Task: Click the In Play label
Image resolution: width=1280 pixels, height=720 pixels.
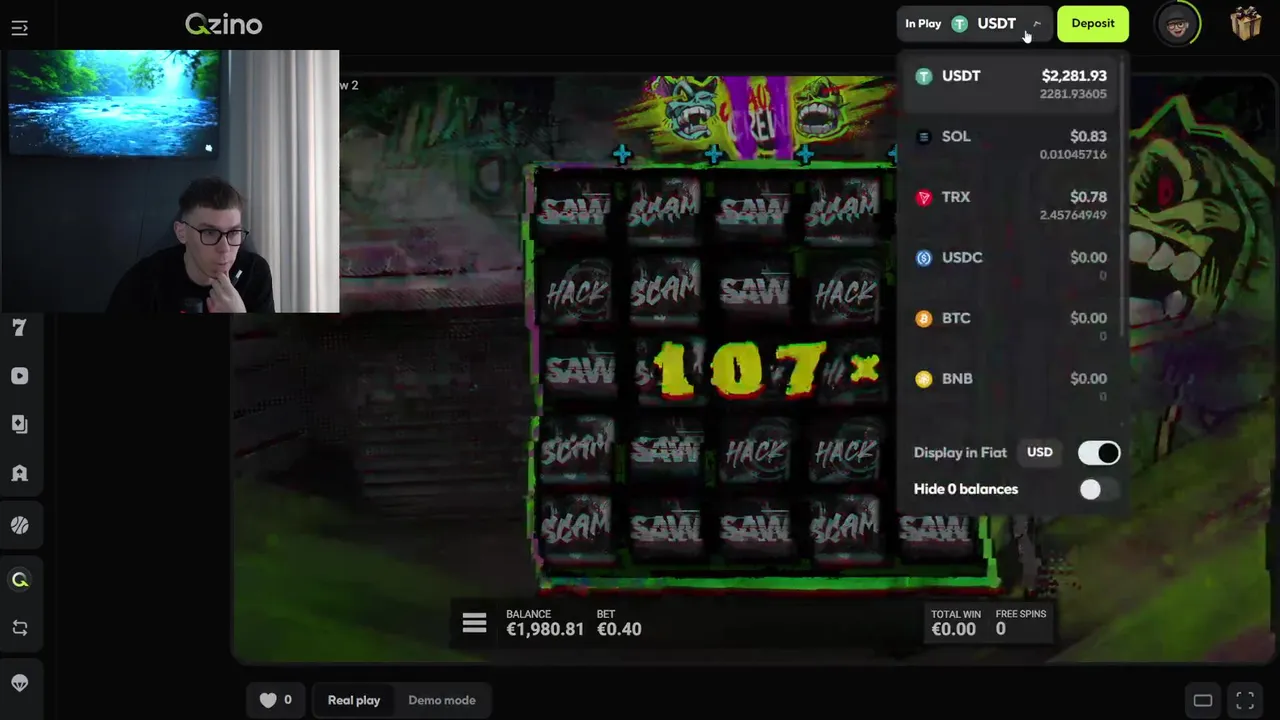Action: click(923, 24)
